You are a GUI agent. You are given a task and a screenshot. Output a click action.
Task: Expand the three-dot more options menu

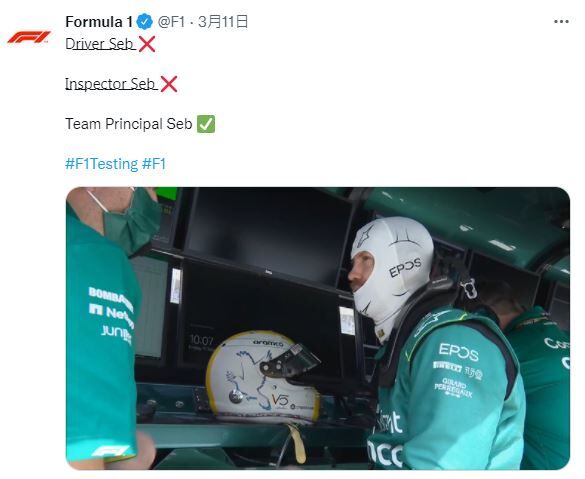pyautogui.click(x=561, y=22)
